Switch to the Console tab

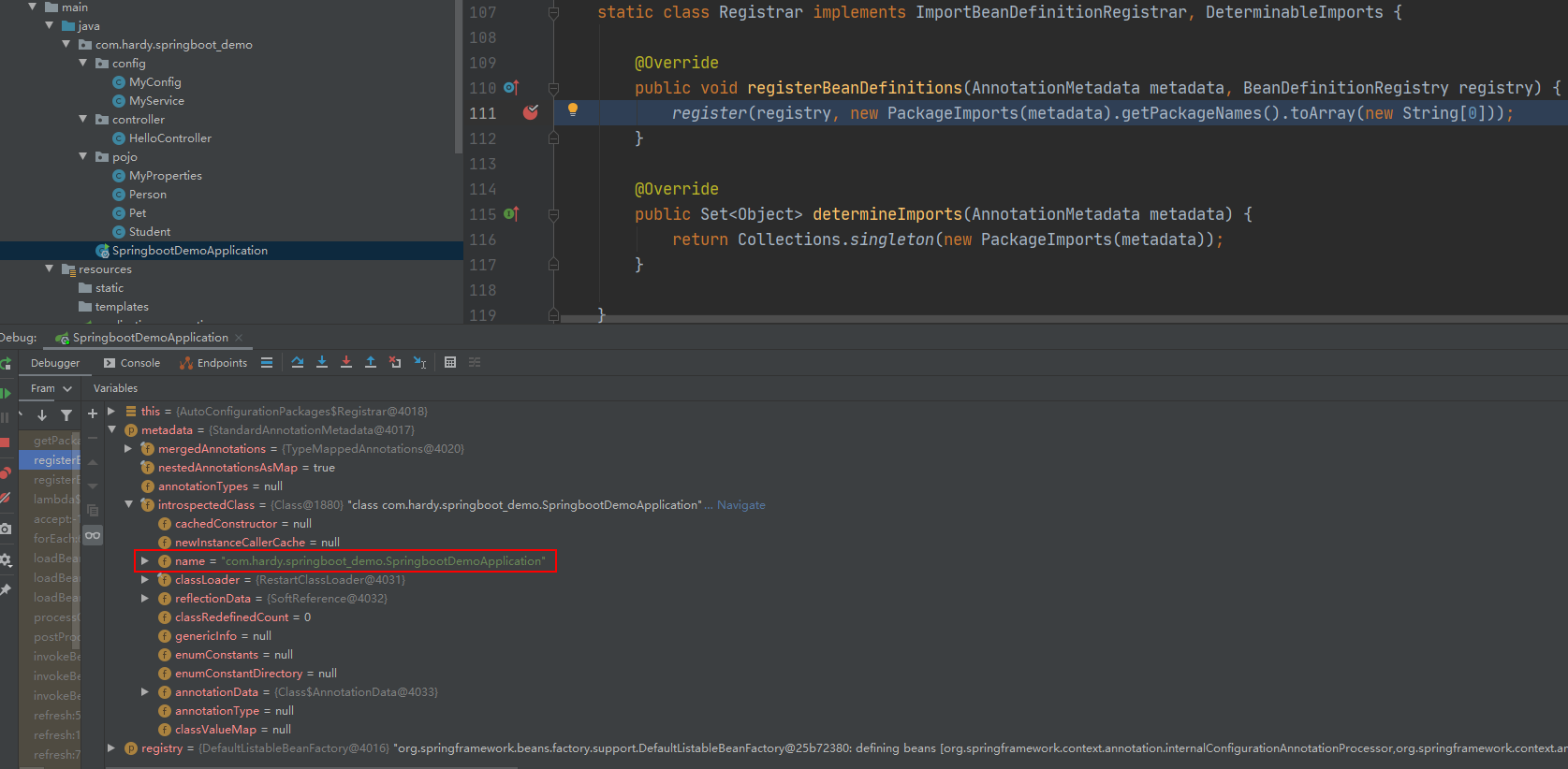[x=132, y=363]
